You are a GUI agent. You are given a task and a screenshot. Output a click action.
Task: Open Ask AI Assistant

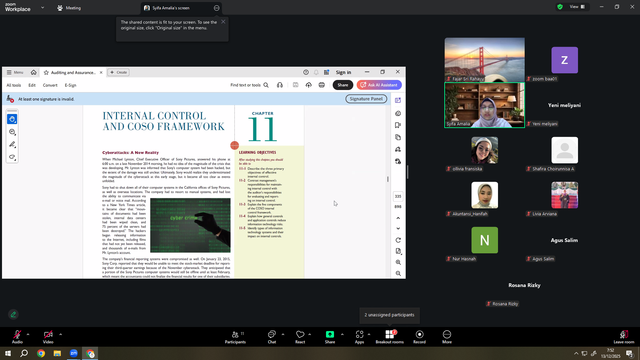point(379,85)
